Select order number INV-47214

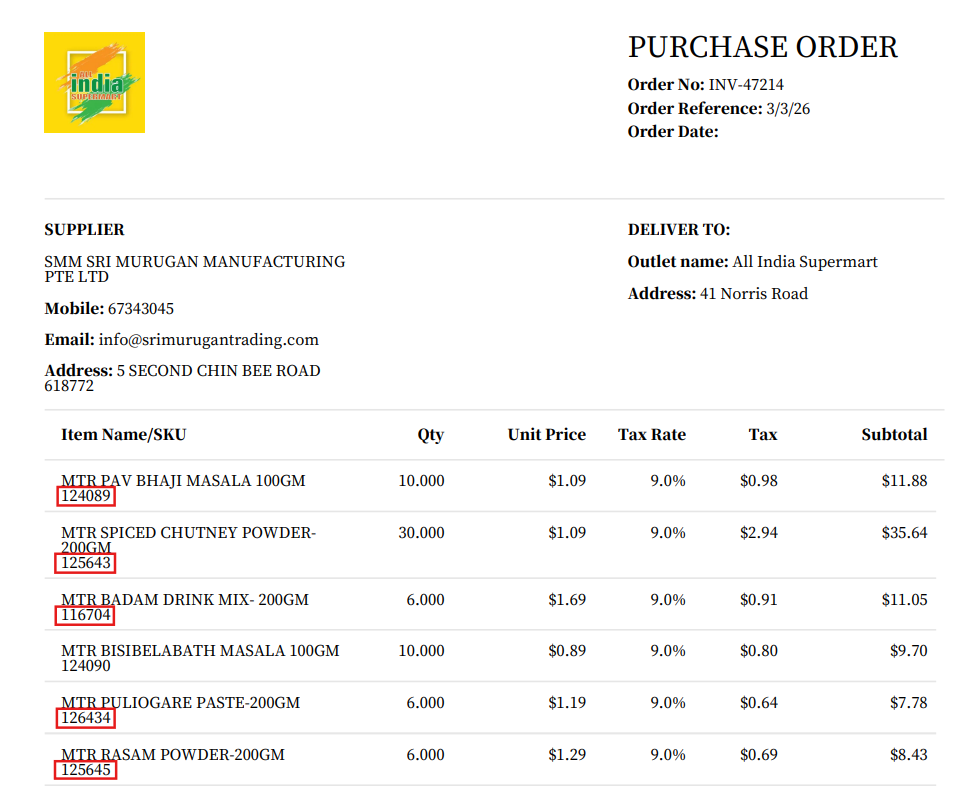coord(746,85)
